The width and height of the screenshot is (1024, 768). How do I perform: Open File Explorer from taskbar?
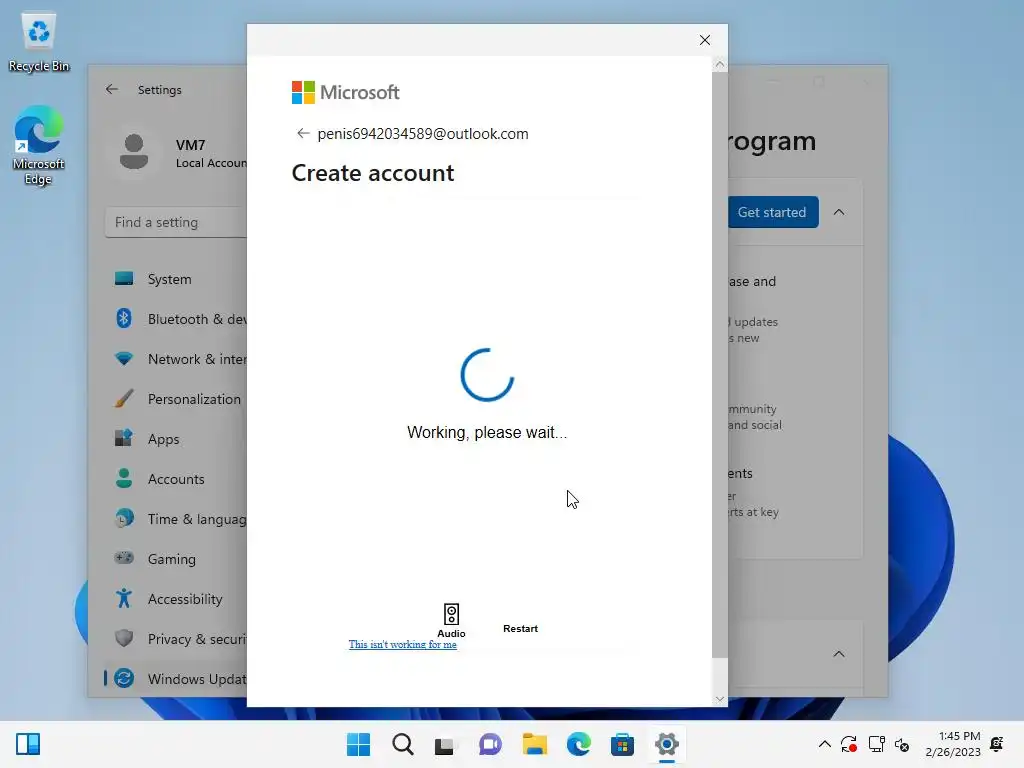coord(535,744)
